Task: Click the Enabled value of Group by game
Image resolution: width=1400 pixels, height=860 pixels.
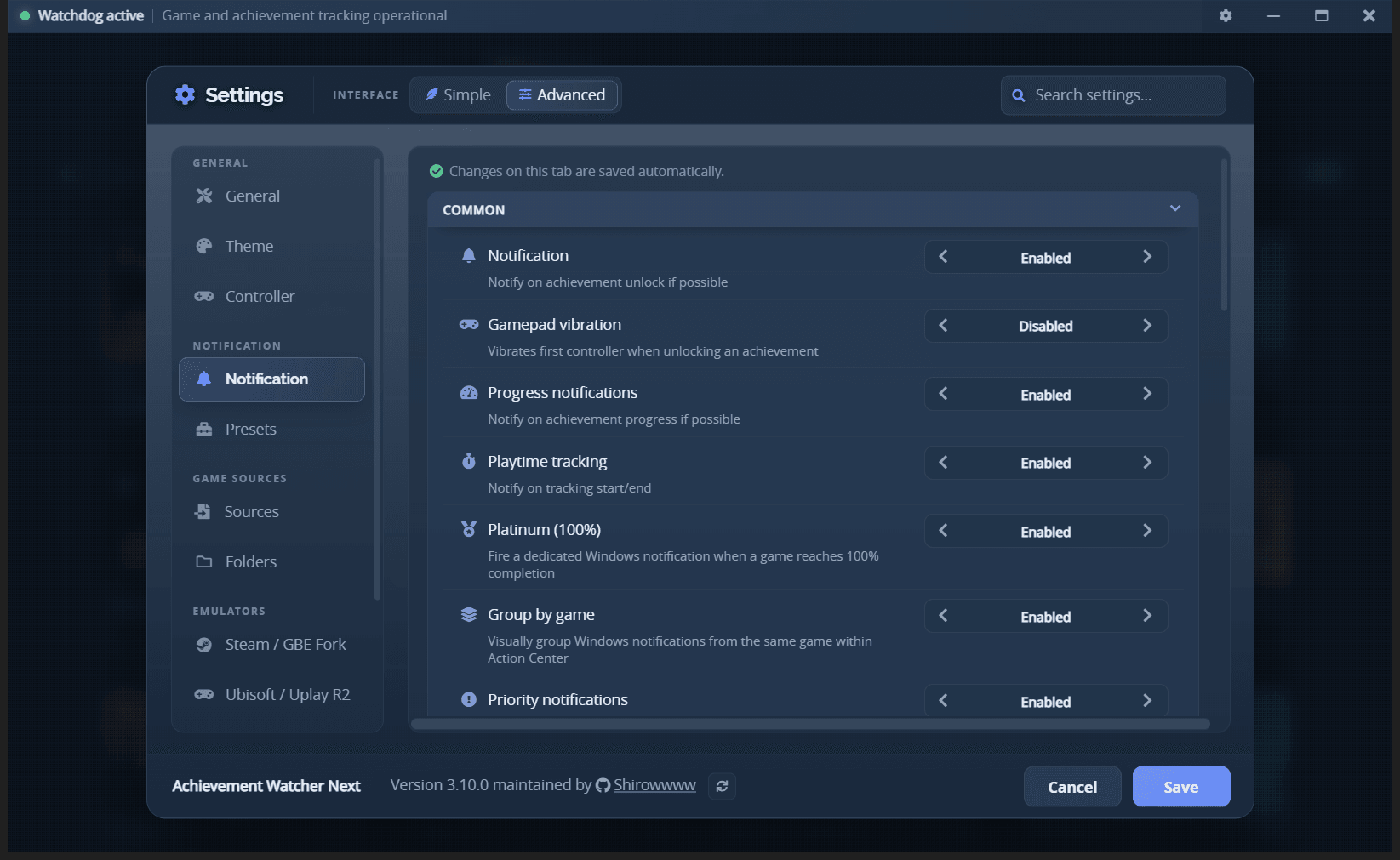Action: (1046, 617)
